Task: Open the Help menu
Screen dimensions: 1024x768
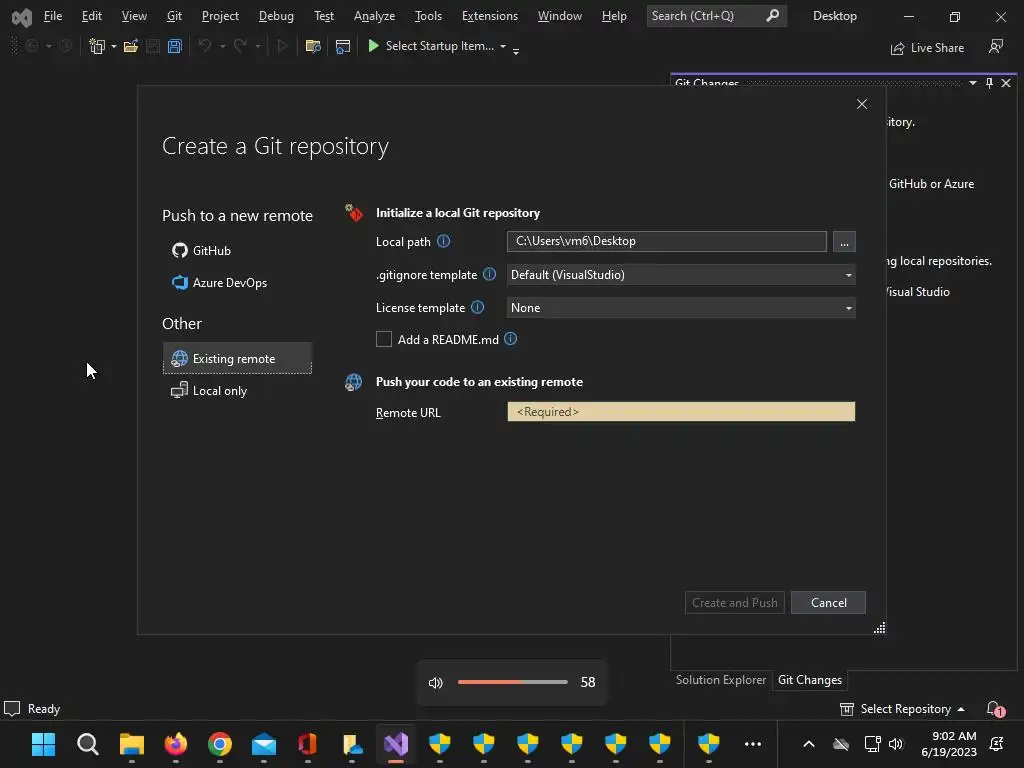Action: (x=614, y=16)
